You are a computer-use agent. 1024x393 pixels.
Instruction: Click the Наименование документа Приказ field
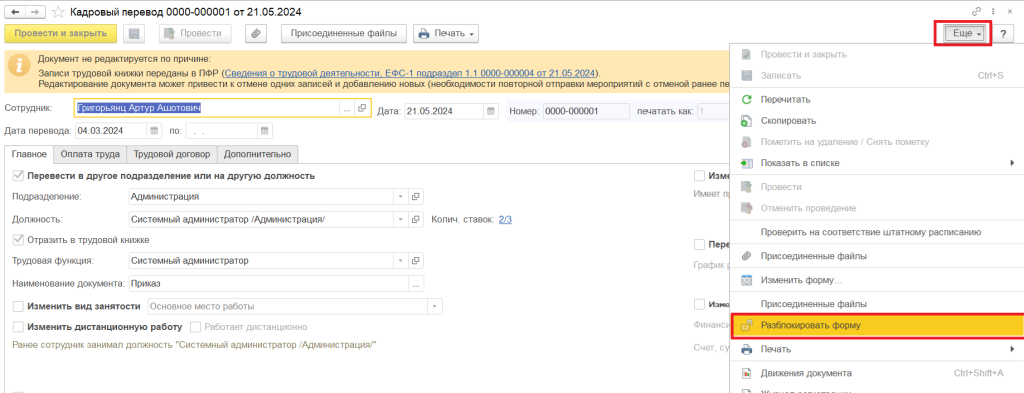point(268,284)
